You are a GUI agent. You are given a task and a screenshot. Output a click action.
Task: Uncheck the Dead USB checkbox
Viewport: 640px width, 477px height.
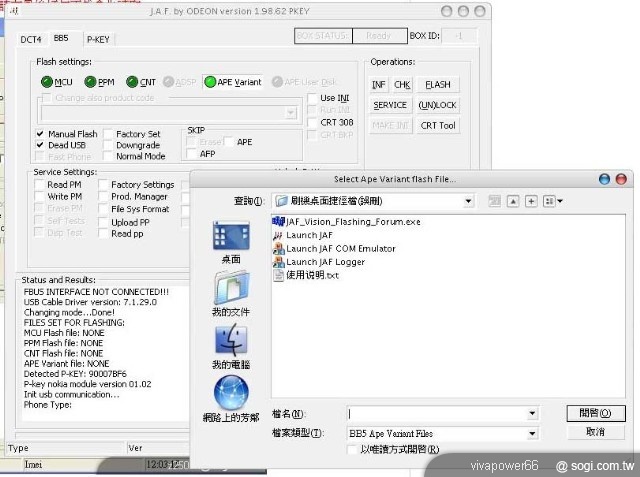tap(40, 145)
